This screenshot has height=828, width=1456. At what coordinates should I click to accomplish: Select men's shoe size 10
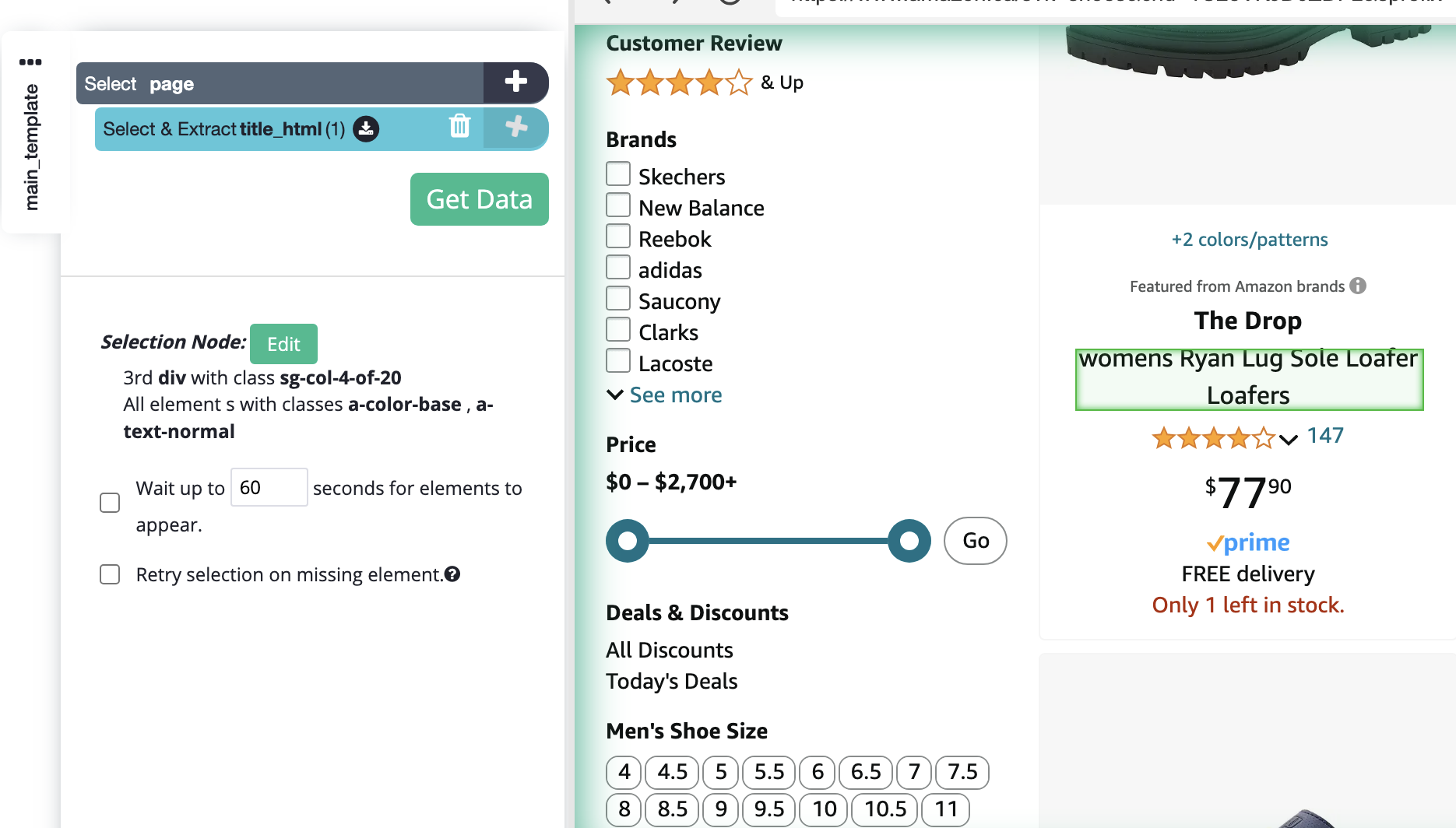coord(824,809)
